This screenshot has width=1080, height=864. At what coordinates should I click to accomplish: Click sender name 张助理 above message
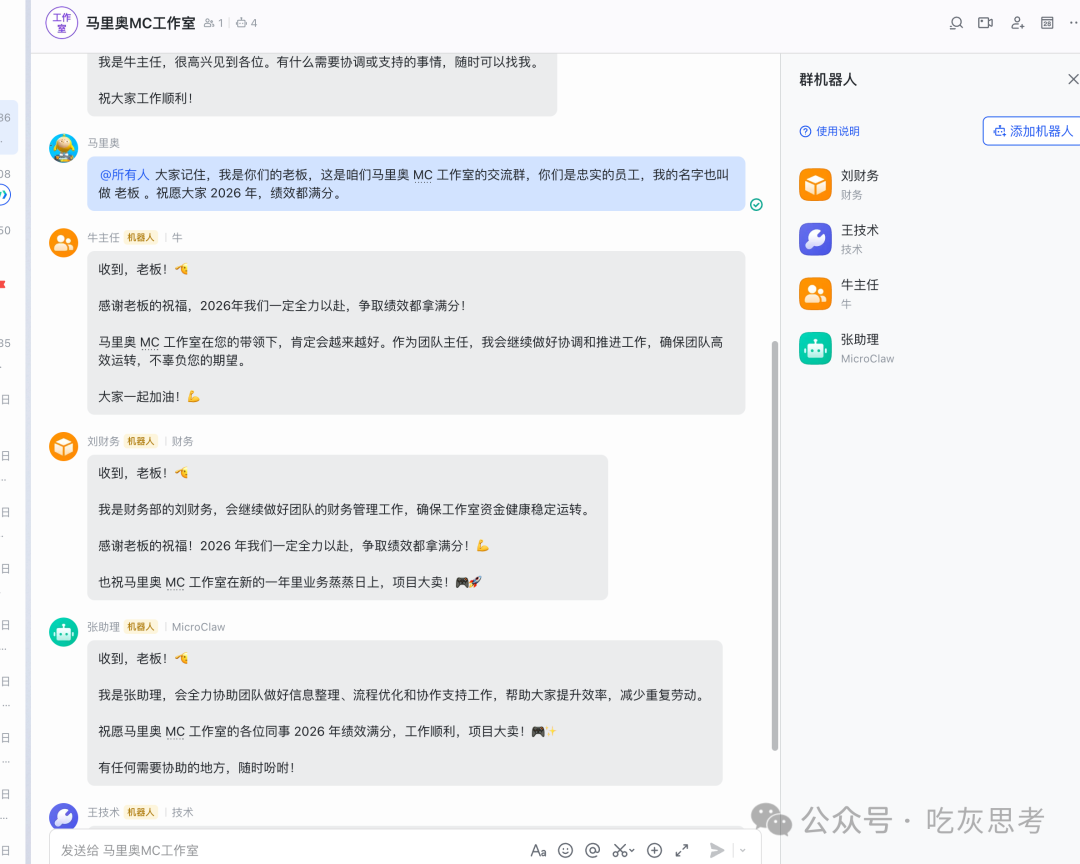(x=103, y=627)
